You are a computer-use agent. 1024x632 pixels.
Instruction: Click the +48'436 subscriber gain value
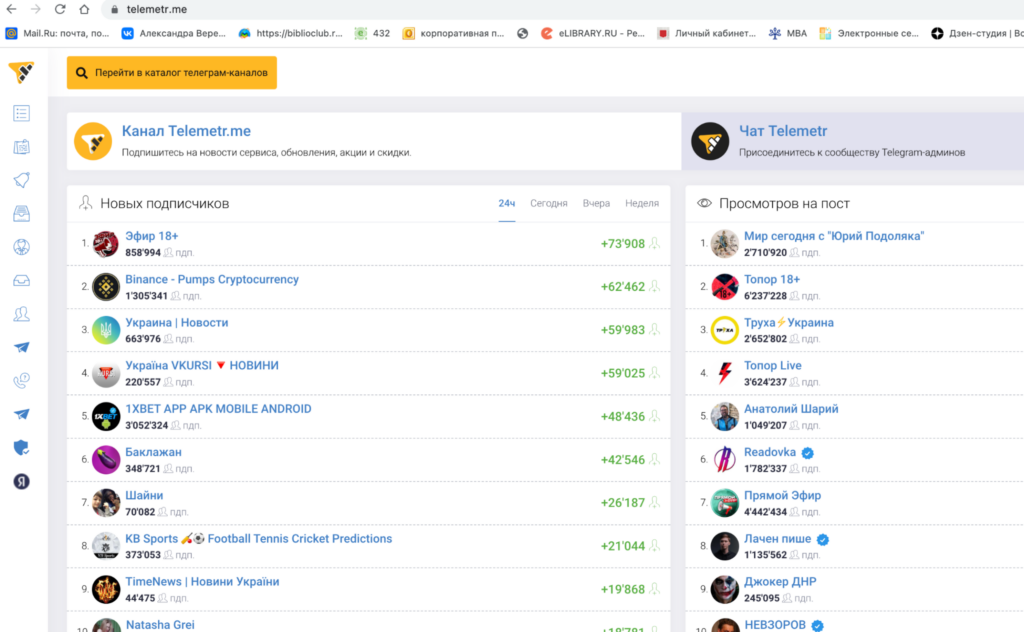click(x=622, y=417)
